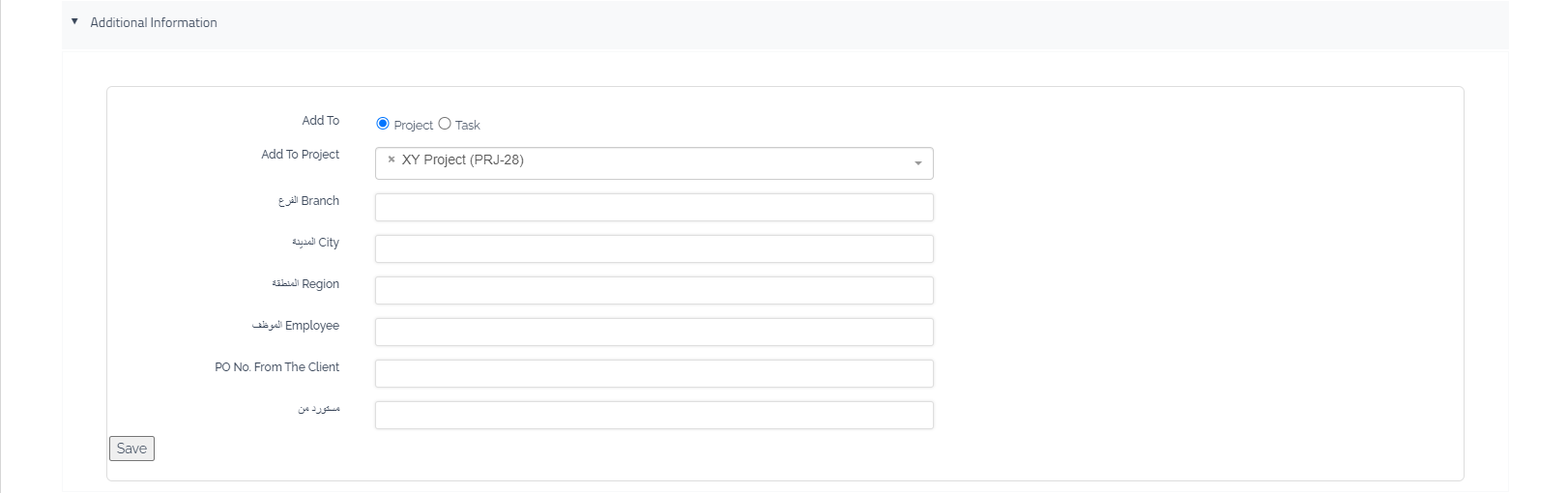Click the Additional Information header text
The image size is (1568, 493).
[x=153, y=22]
